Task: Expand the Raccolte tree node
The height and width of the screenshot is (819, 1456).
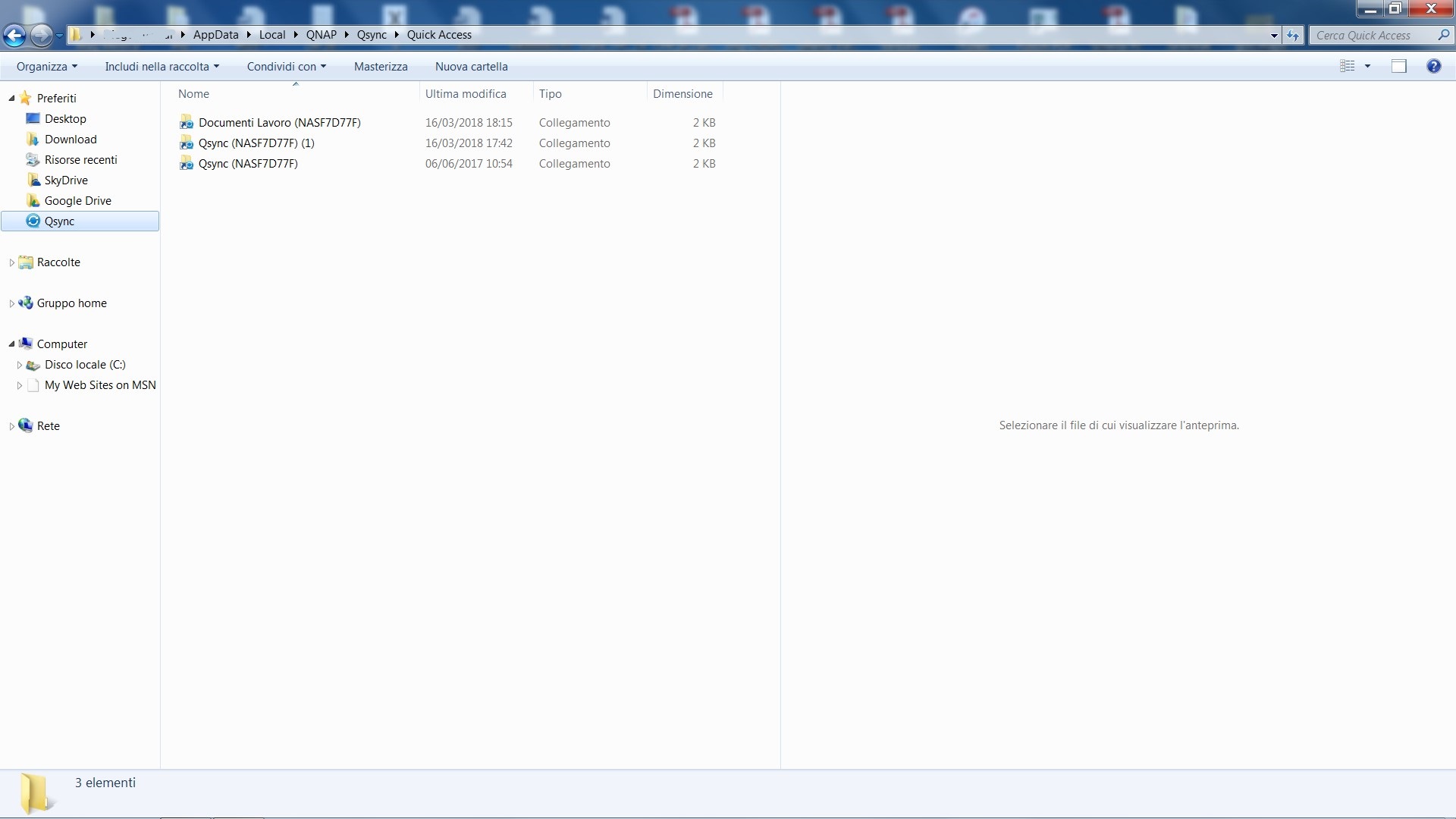Action: pyautogui.click(x=11, y=262)
